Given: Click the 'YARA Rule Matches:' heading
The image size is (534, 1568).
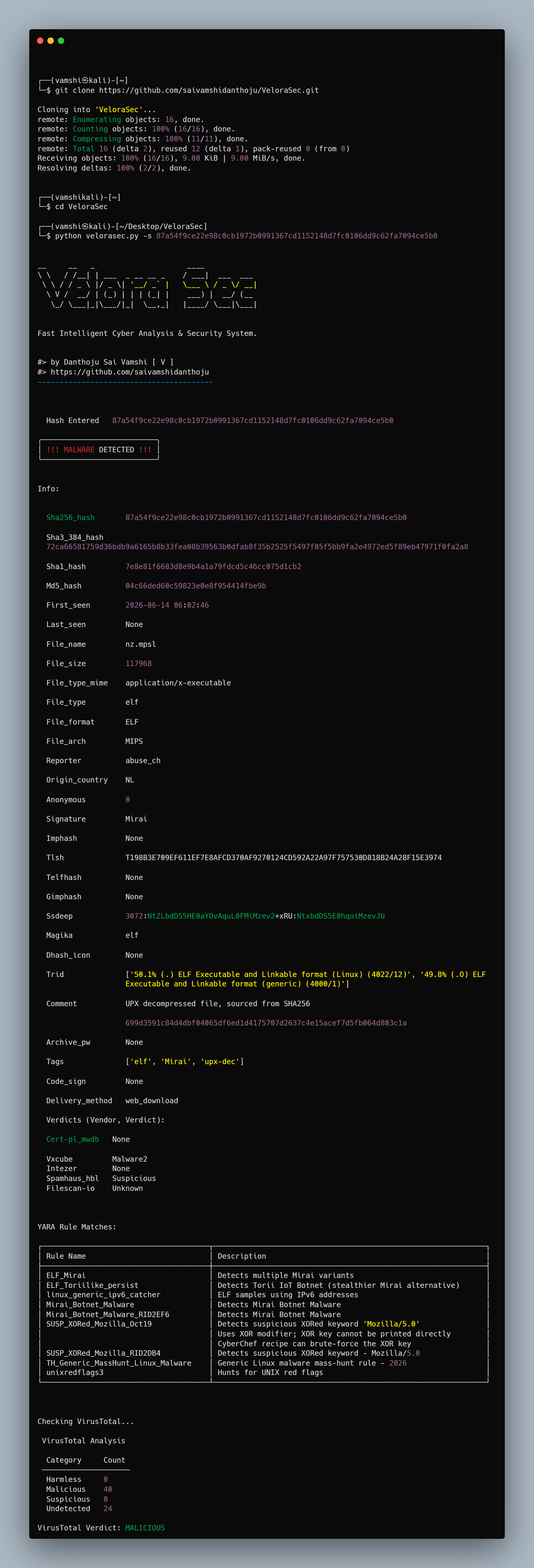Looking at the screenshot, I should coord(77,1227).
